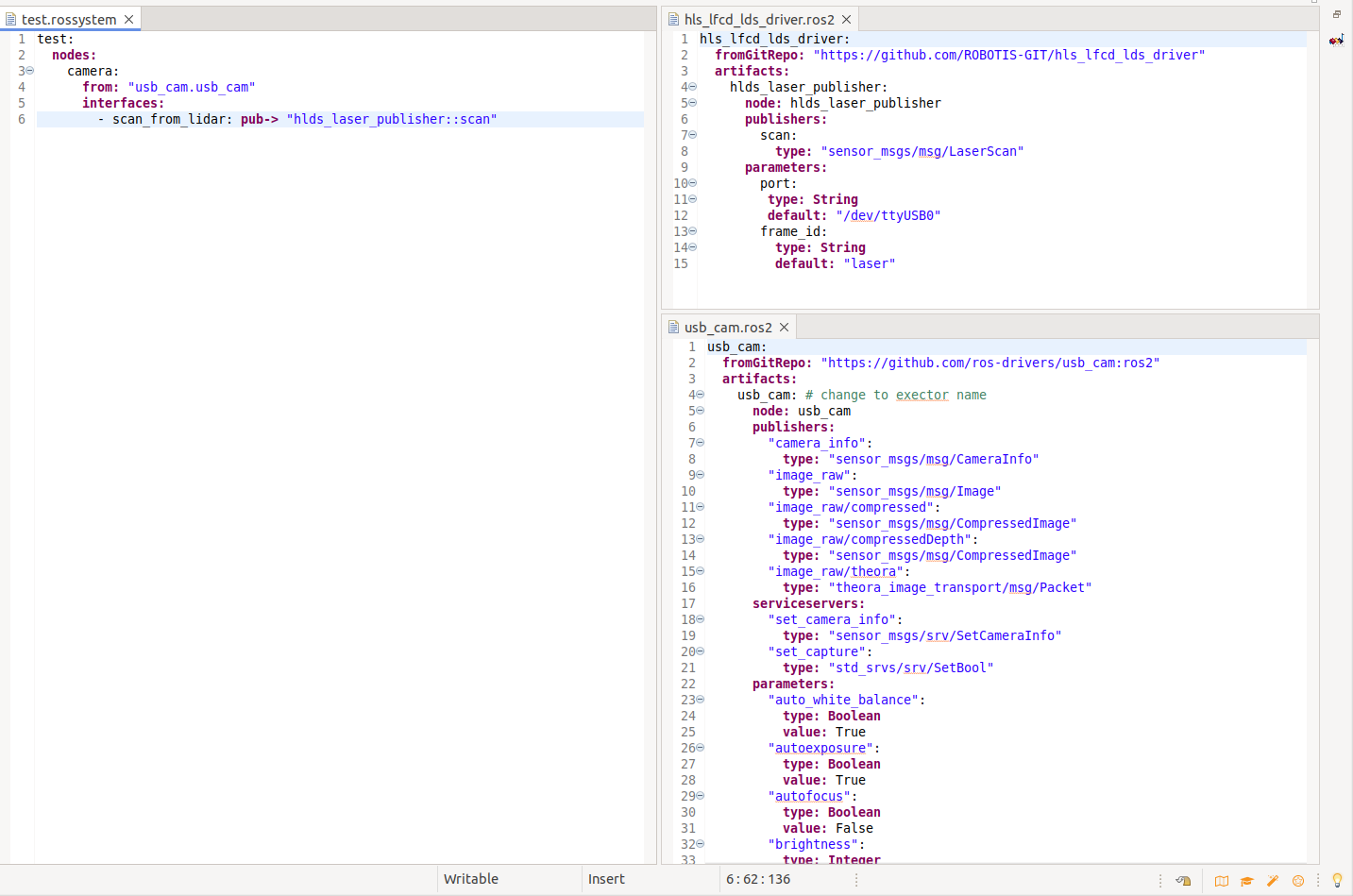
Task: Open the minimized outline view icon in the right trim
Action: click(x=1336, y=40)
